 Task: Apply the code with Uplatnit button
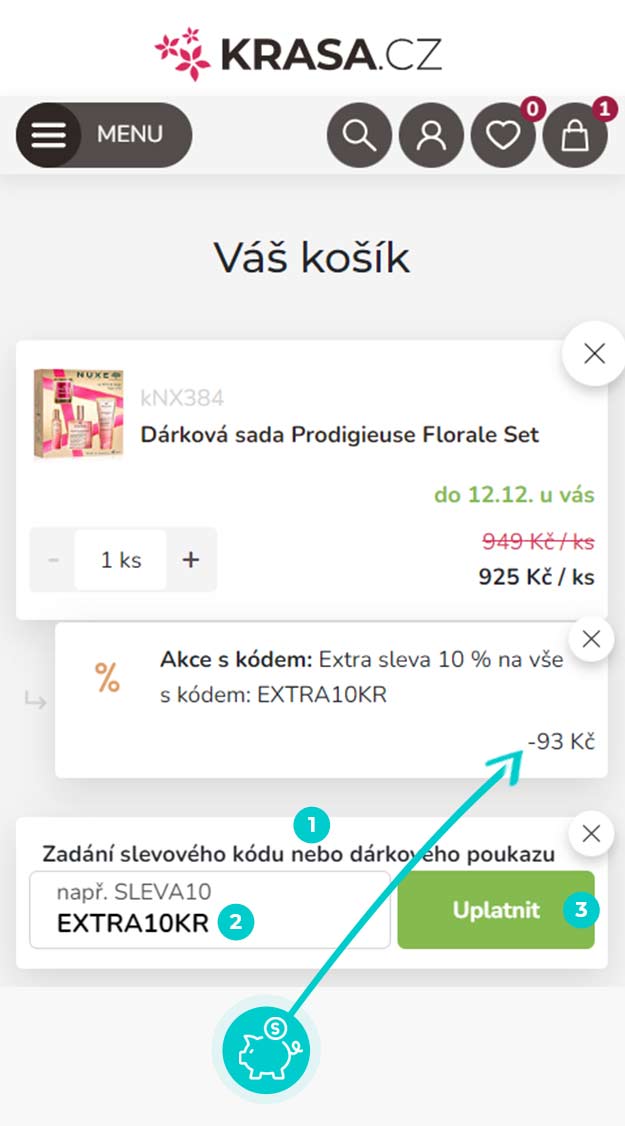496,910
